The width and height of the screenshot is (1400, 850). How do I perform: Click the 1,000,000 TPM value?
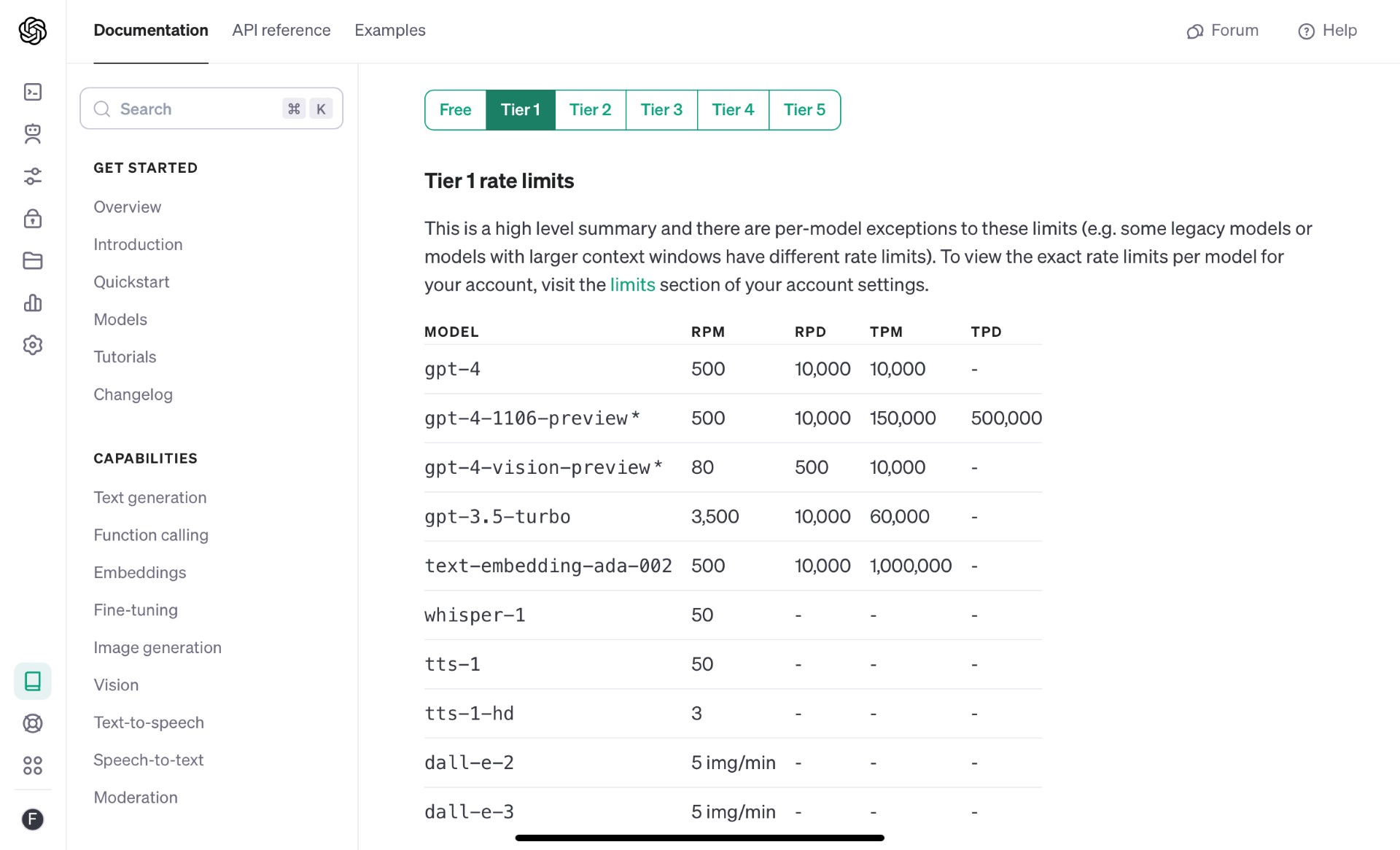click(x=911, y=566)
